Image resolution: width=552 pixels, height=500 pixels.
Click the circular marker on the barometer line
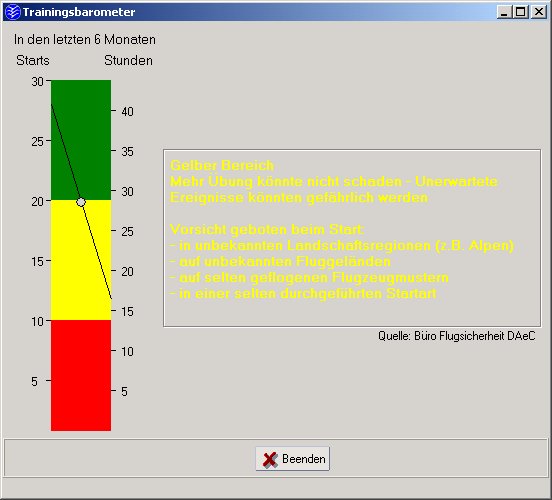(x=81, y=202)
